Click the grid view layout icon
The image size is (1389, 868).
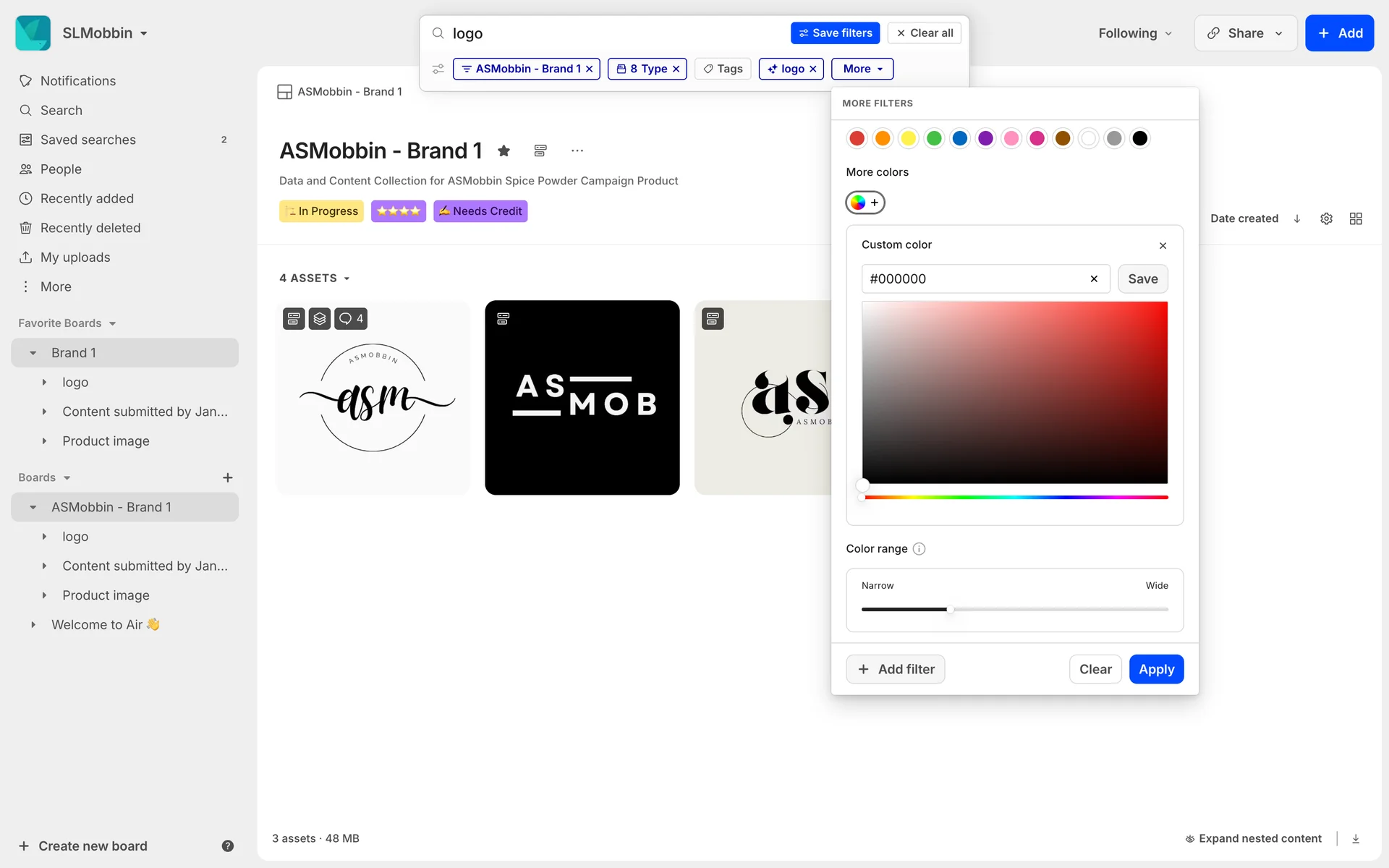coord(1356,218)
